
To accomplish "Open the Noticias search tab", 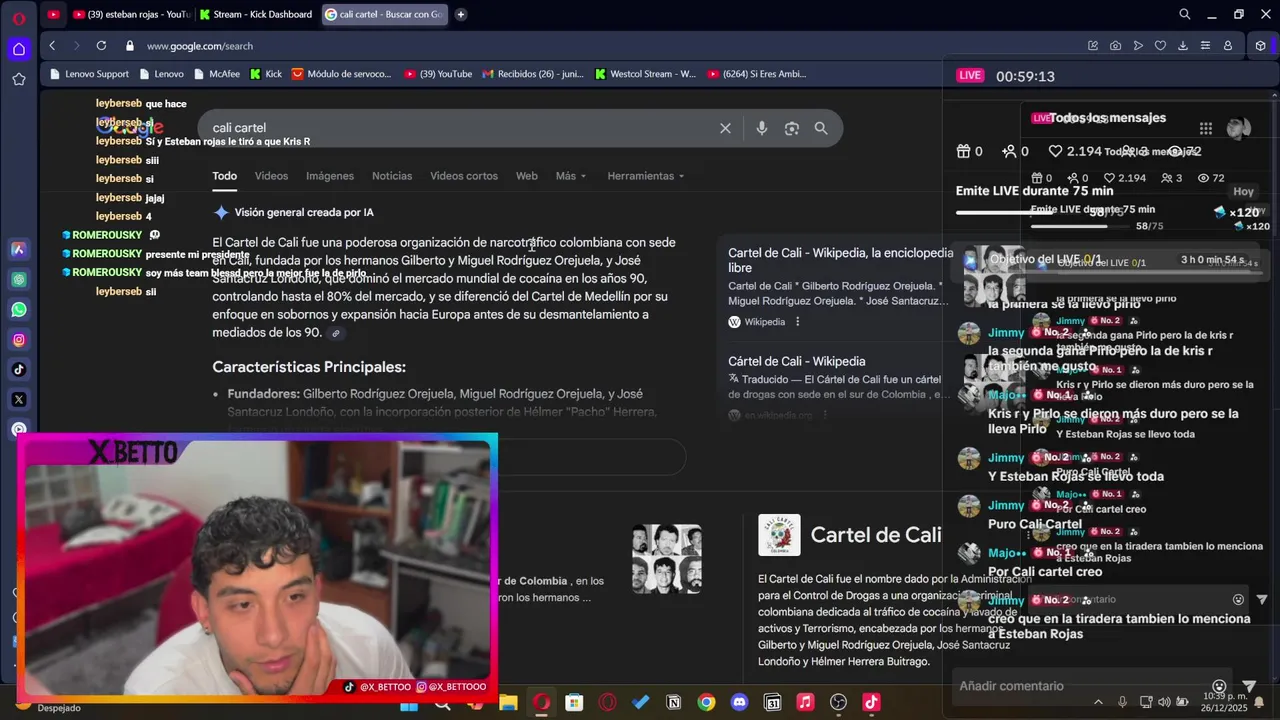I will click(x=392, y=176).
